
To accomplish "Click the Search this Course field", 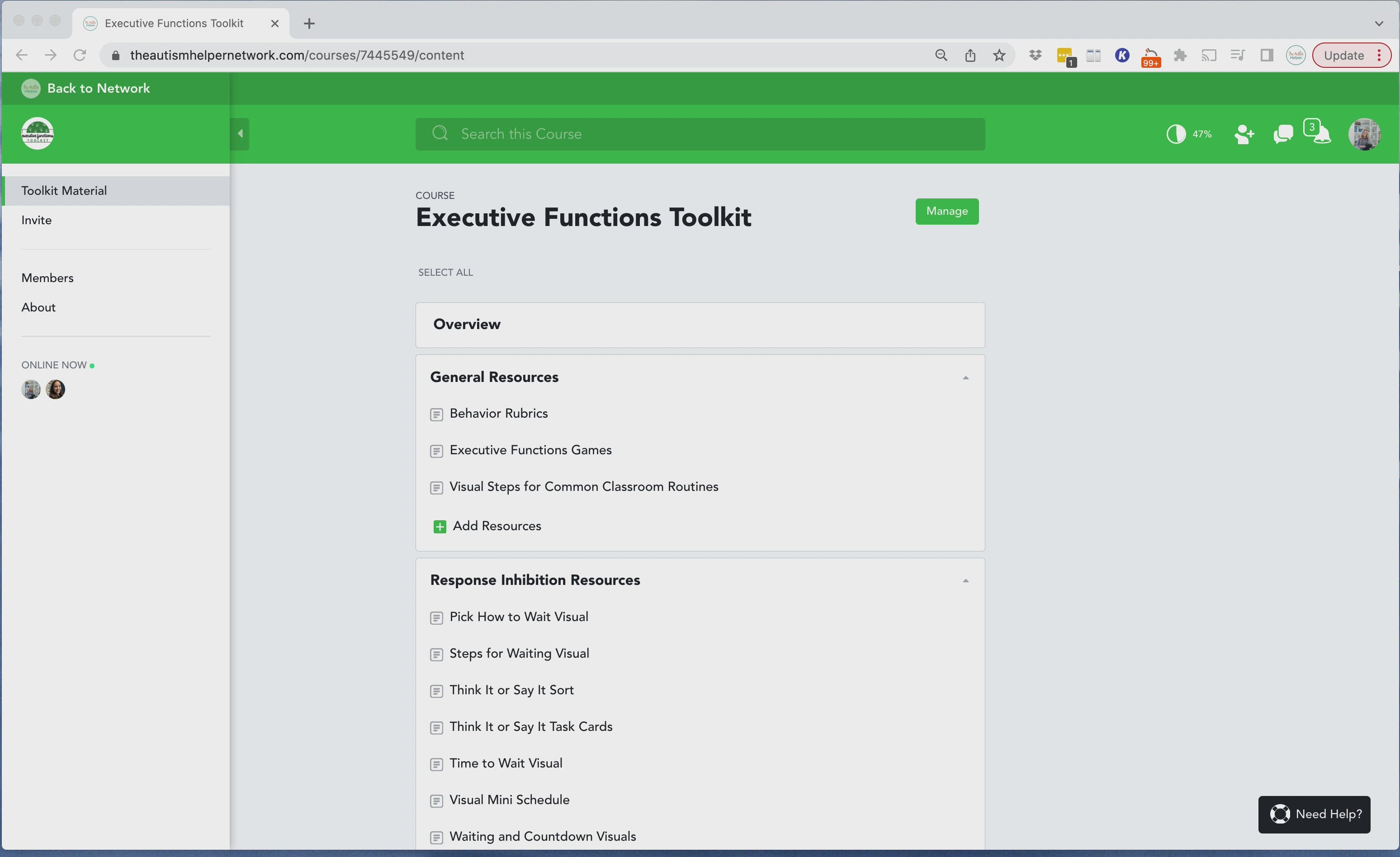I will 699,134.
